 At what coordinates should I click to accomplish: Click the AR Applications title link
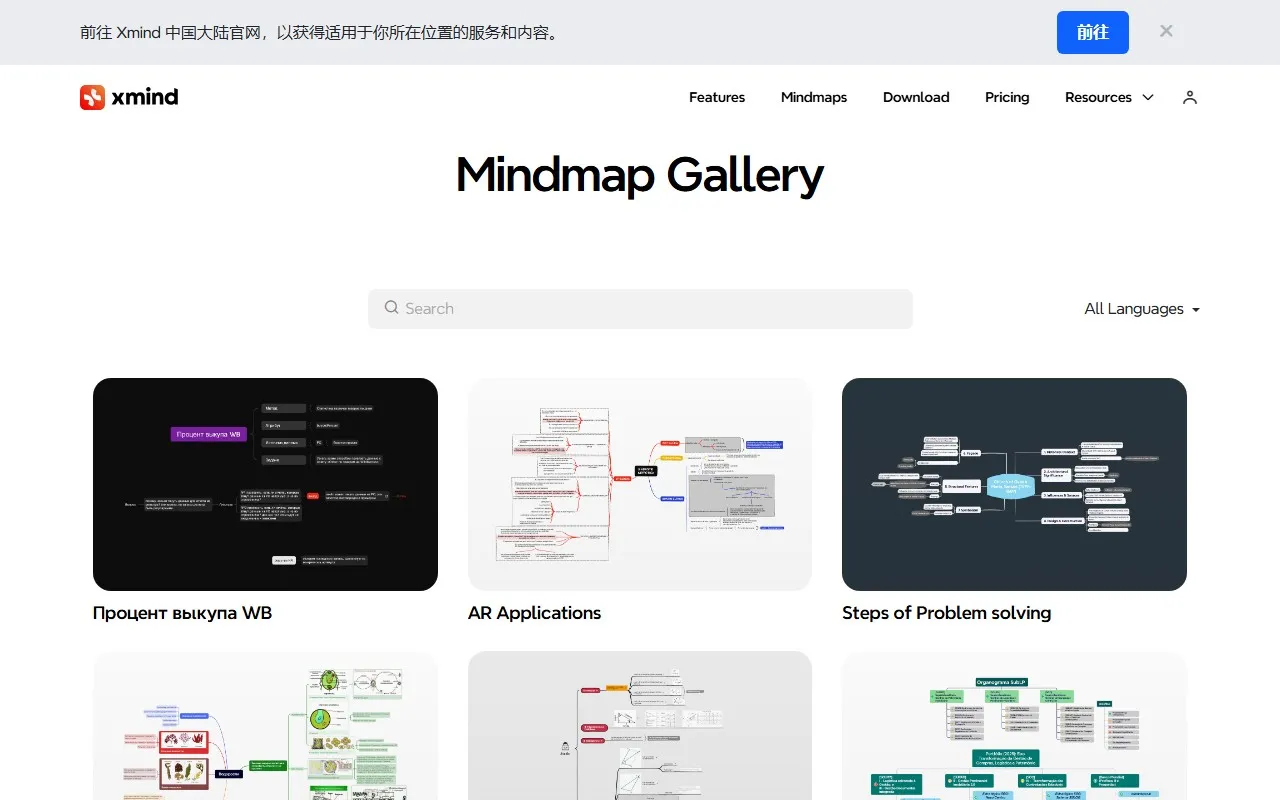click(534, 612)
